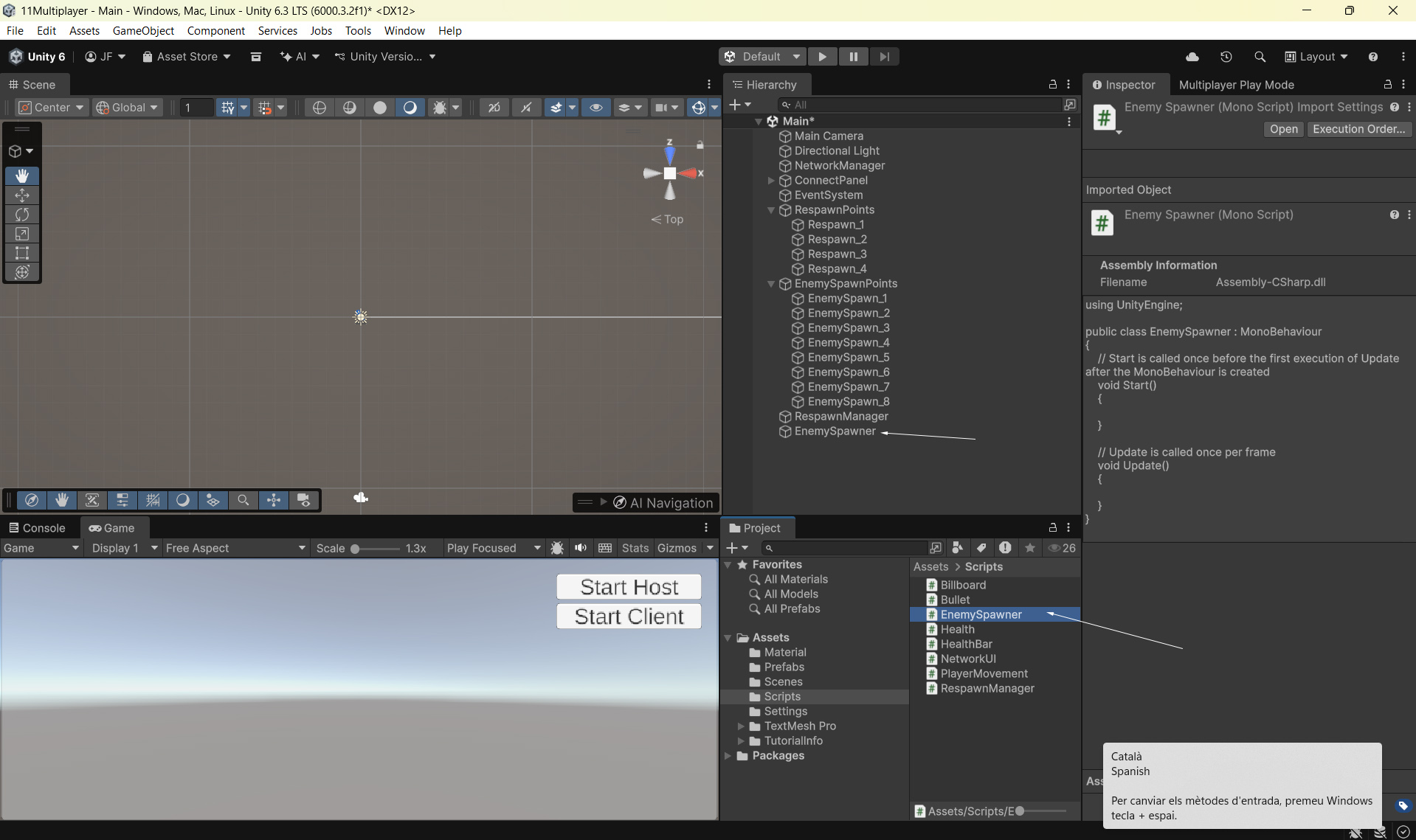1416x840 pixels.
Task: Expand the TextMesh Pro folder
Action: click(741, 726)
